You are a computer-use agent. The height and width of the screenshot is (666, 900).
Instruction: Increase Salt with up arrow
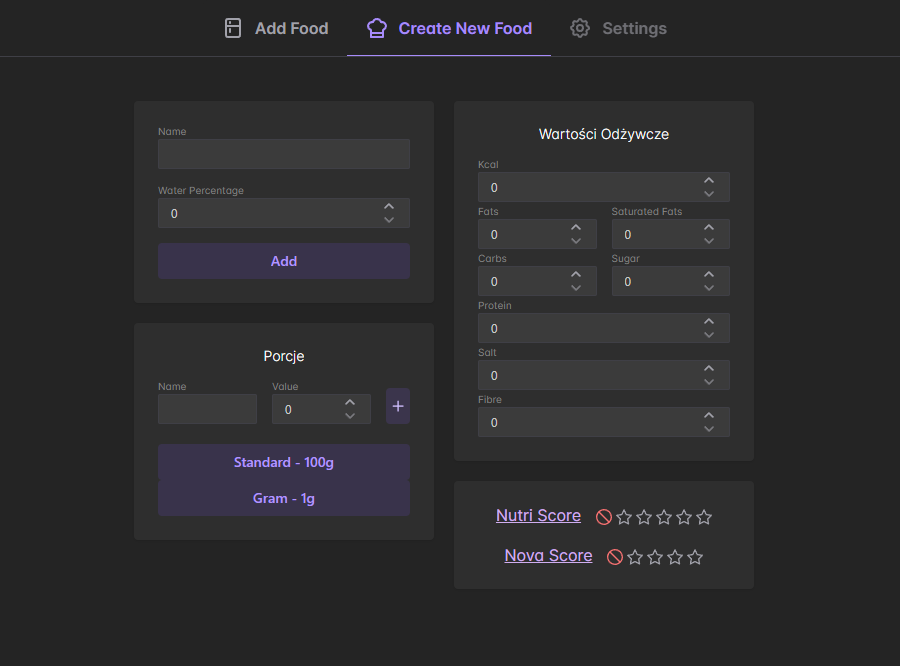tap(709, 369)
